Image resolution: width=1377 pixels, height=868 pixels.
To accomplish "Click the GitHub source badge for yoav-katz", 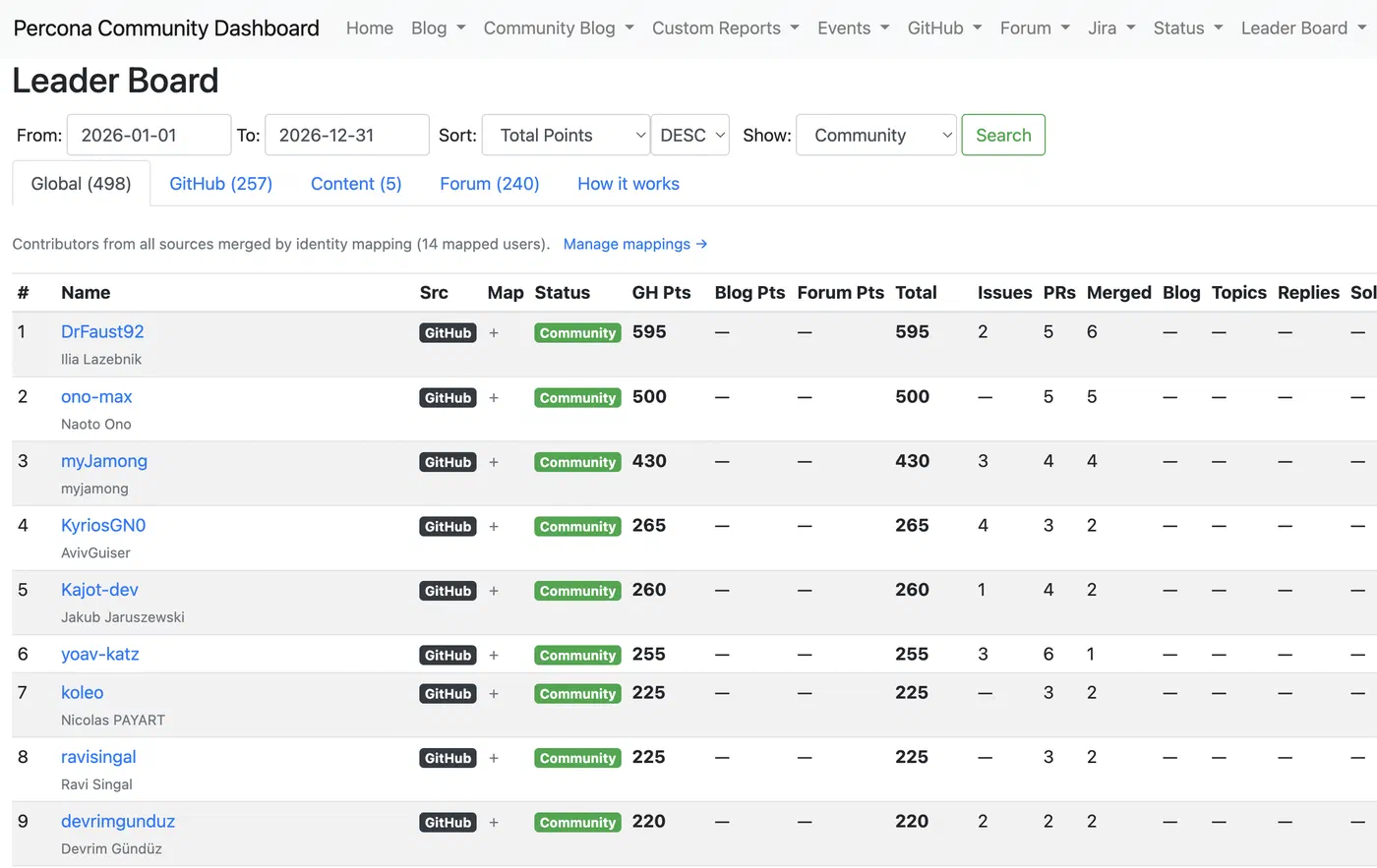I will pyautogui.click(x=448, y=656).
